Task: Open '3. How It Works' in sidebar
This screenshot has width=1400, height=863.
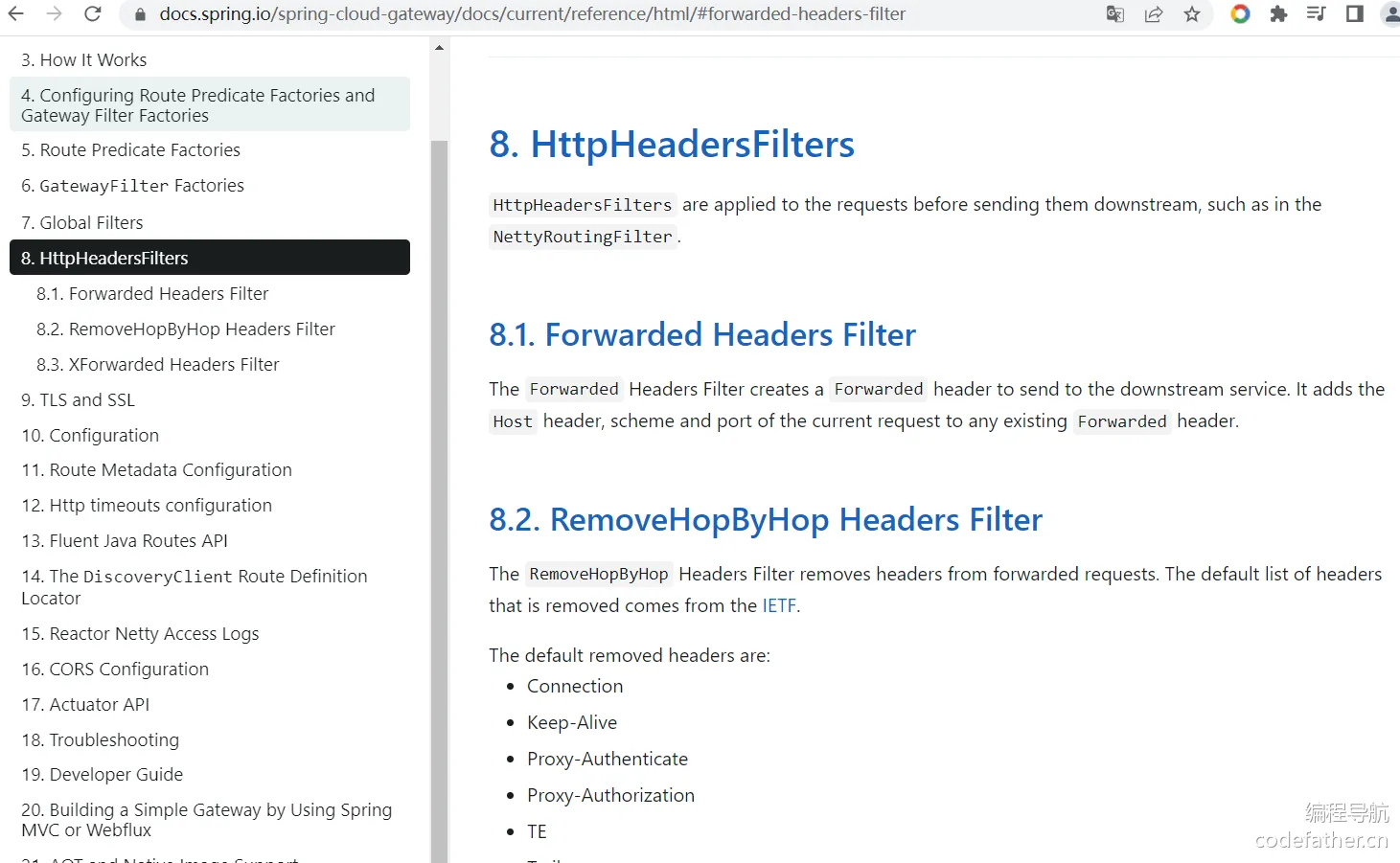Action: click(x=84, y=60)
